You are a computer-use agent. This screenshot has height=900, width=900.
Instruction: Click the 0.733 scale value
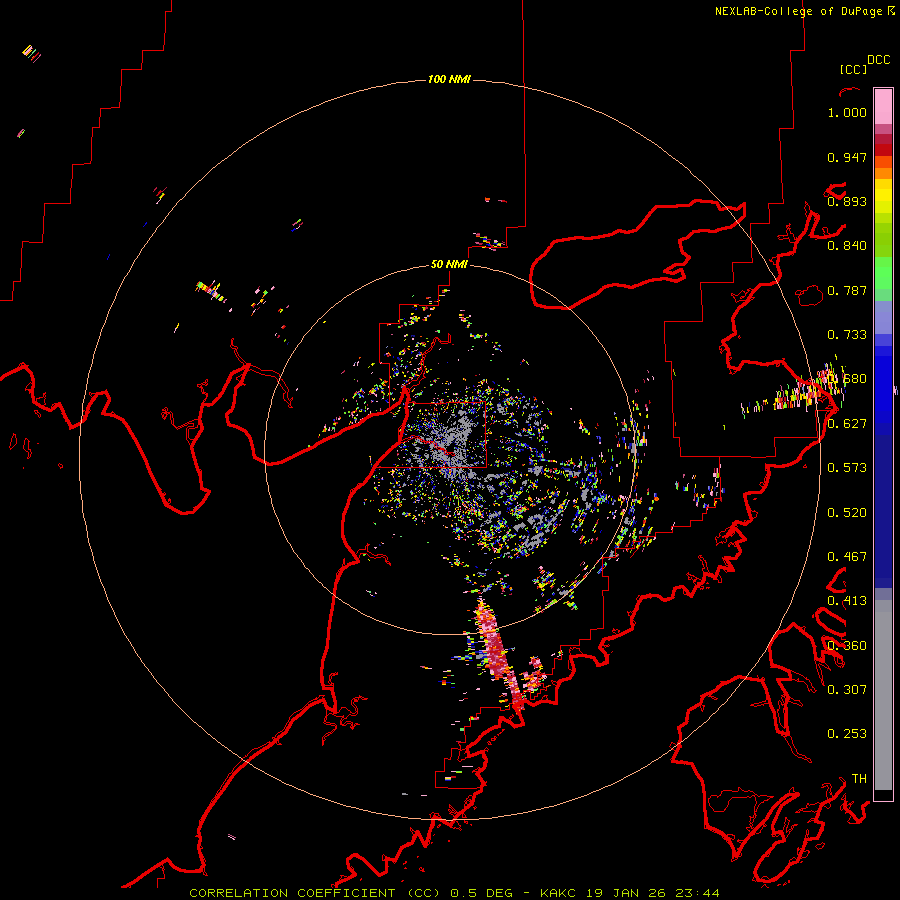[x=847, y=335]
